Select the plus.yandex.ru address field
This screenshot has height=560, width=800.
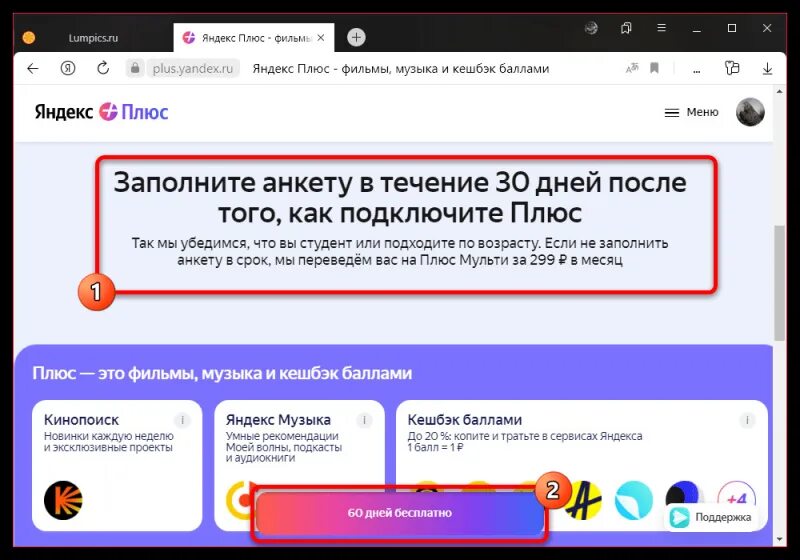point(193,68)
